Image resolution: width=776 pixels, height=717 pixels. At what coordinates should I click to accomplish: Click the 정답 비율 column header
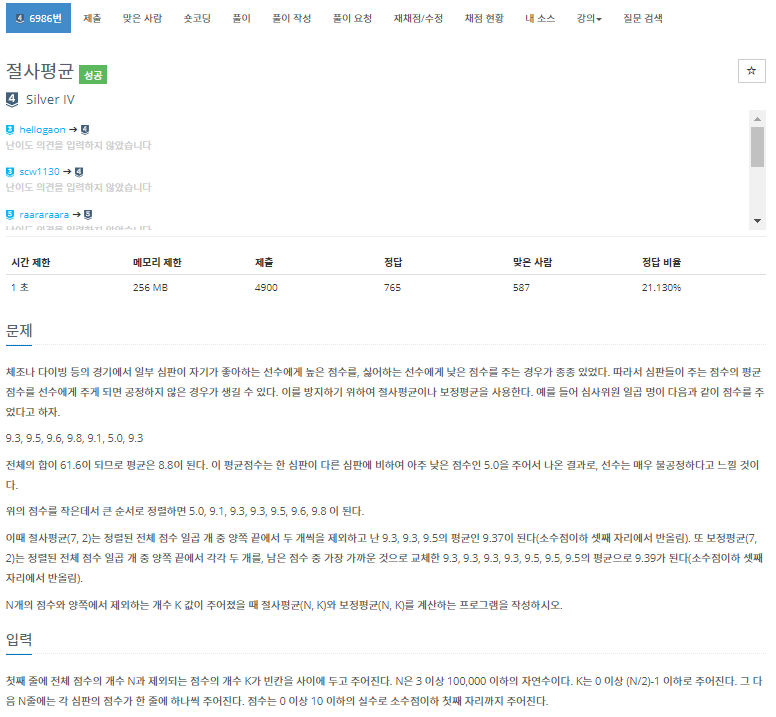pos(661,262)
